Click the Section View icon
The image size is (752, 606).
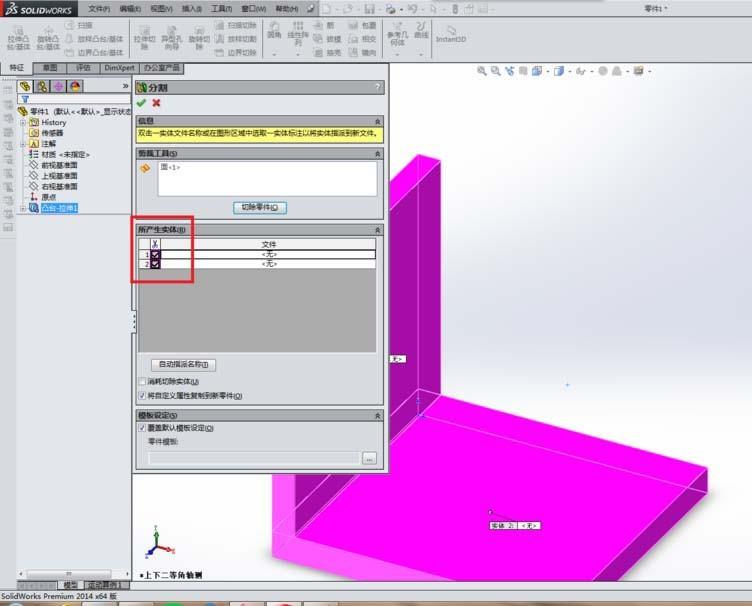coord(523,71)
